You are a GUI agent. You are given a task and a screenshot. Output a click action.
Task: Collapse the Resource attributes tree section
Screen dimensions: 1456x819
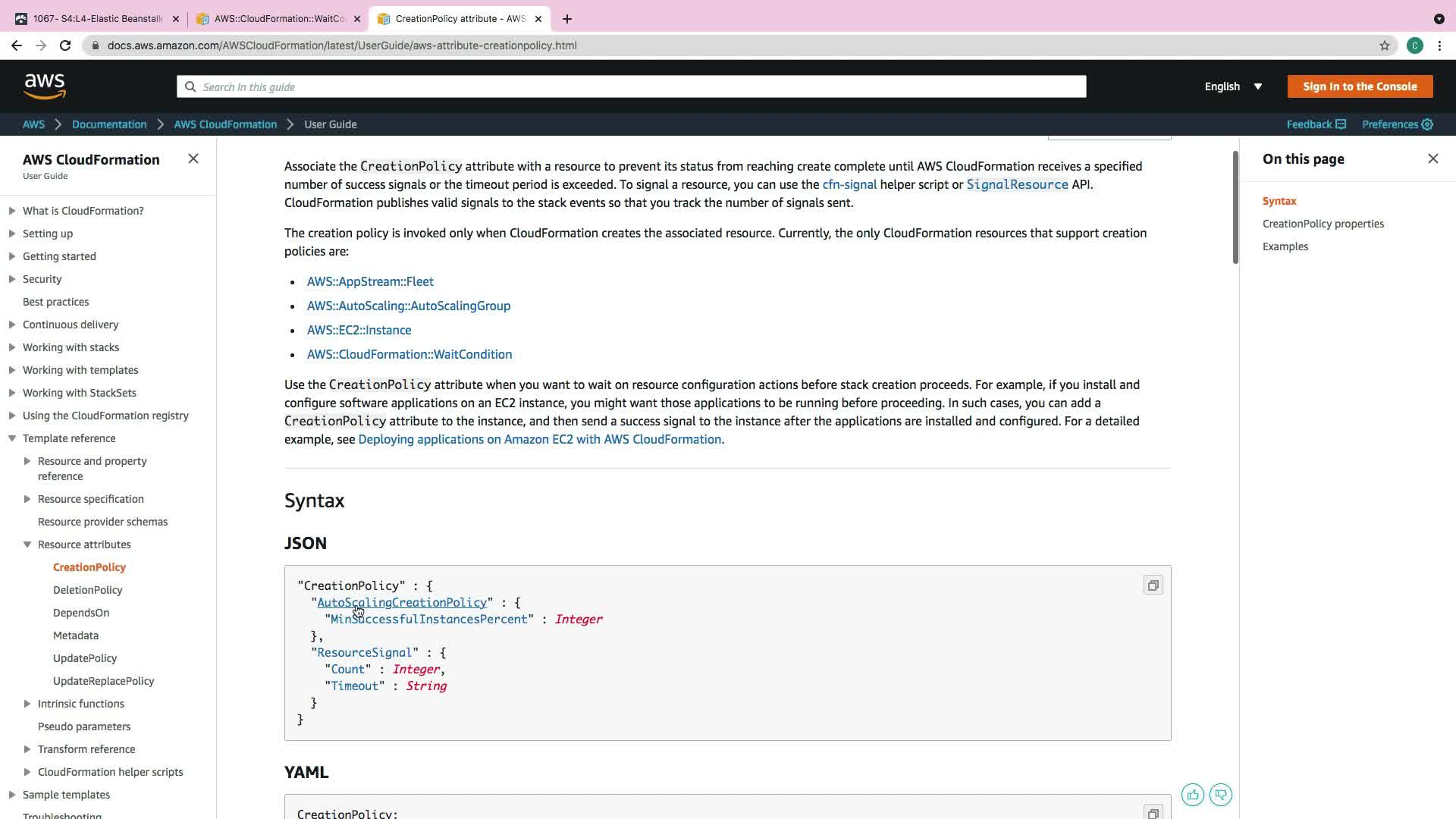click(27, 544)
